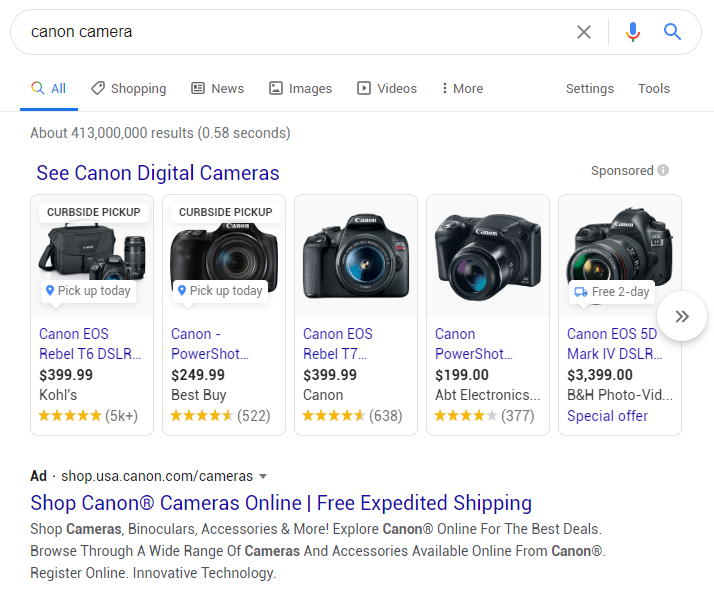The width and height of the screenshot is (714, 590).
Task: Expand the ad URL dropdown arrow
Action: point(263,476)
